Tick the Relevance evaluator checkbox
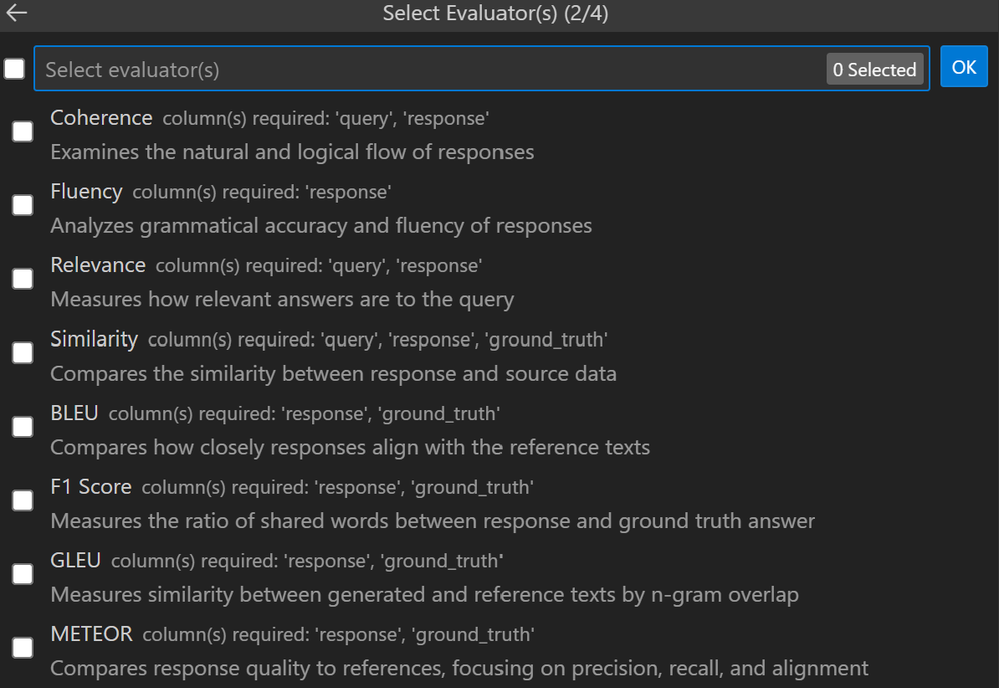999x688 pixels. tap(22, 279)
